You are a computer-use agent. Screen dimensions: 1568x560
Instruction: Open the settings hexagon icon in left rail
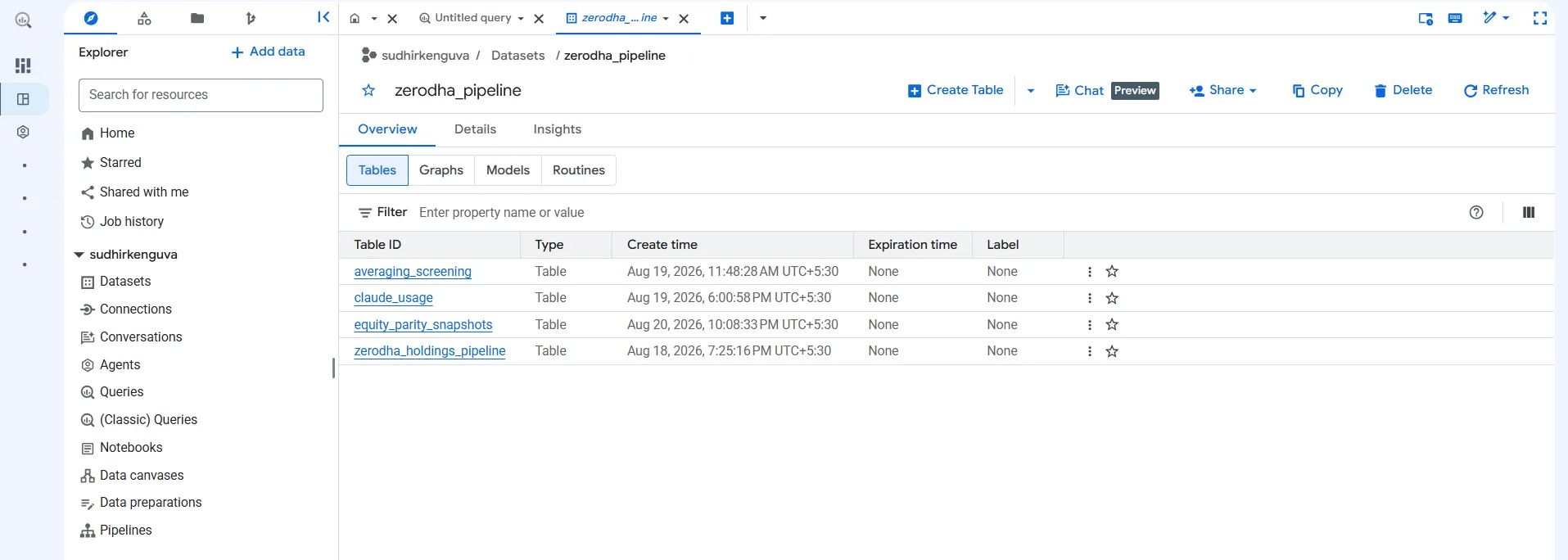pyautogui.click(x=23, y=132)
